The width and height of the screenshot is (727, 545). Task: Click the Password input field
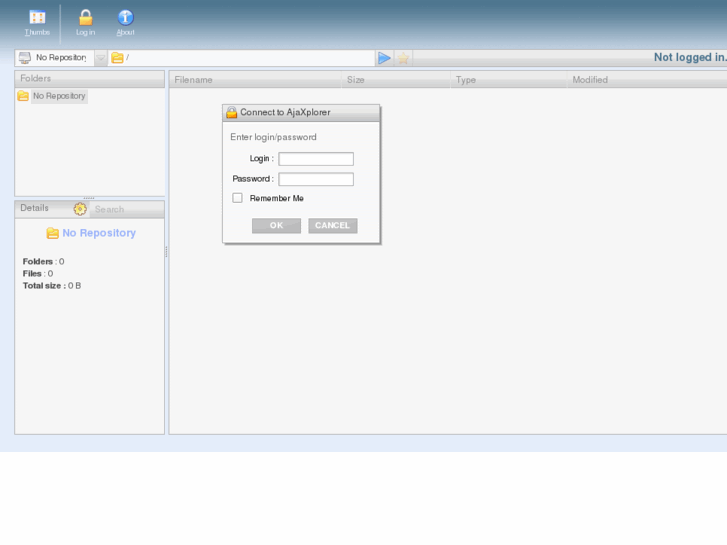[316, 180]
